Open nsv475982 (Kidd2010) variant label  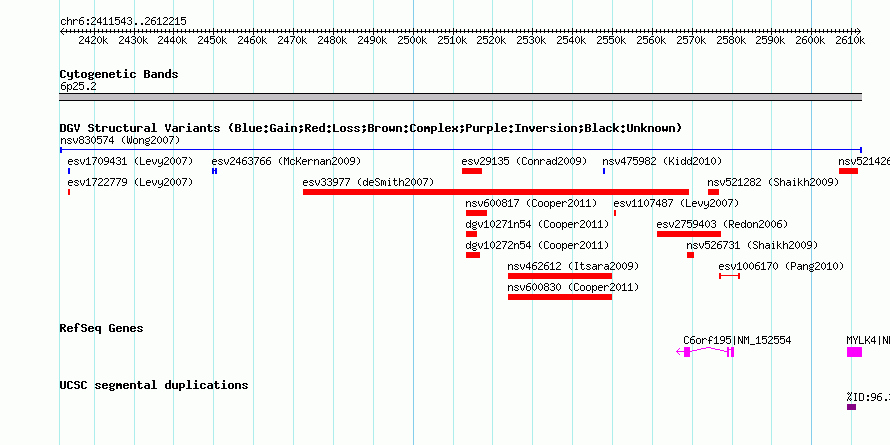point(662,161)
